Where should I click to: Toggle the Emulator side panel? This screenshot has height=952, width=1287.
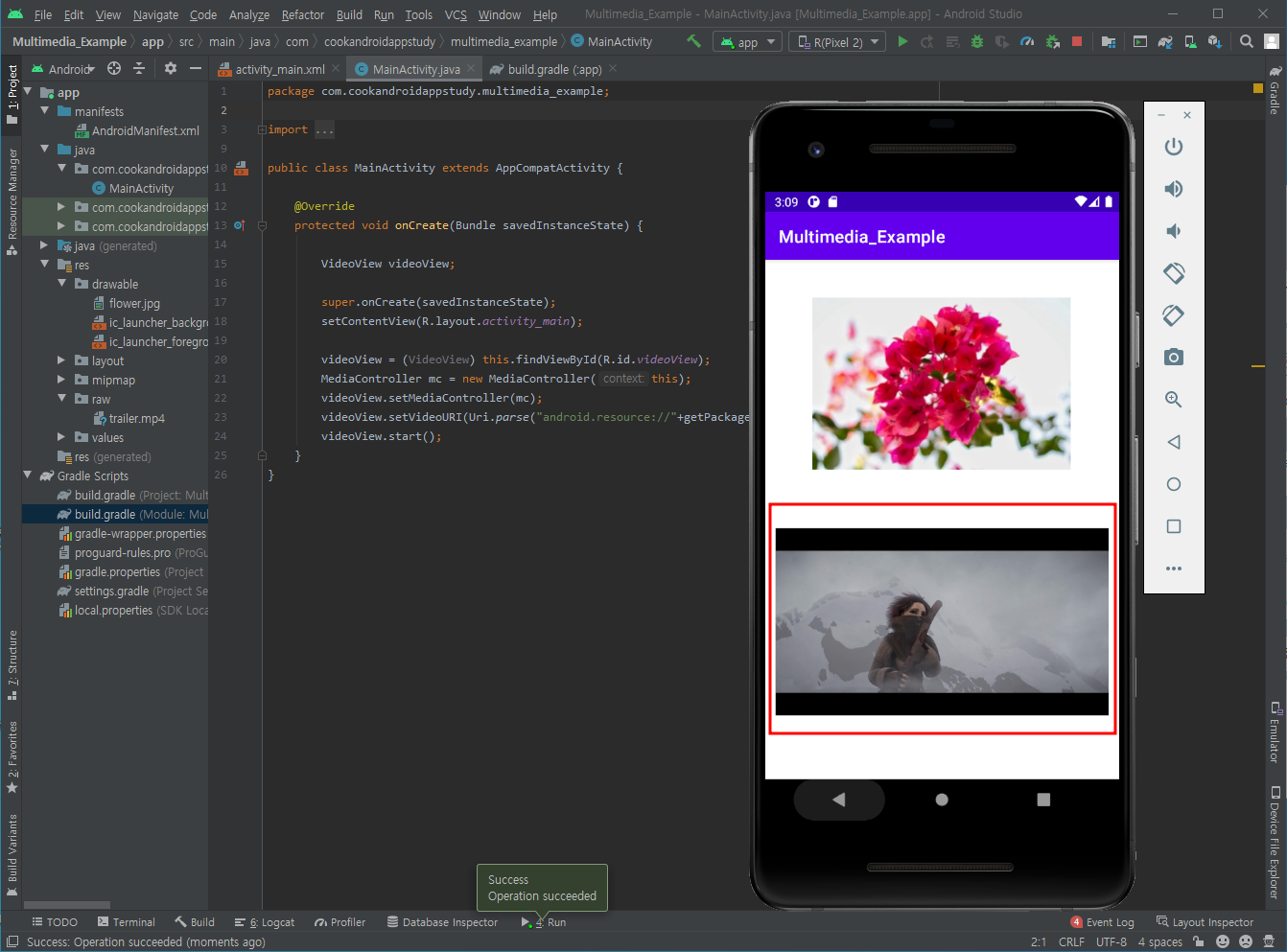[1275, 731]
